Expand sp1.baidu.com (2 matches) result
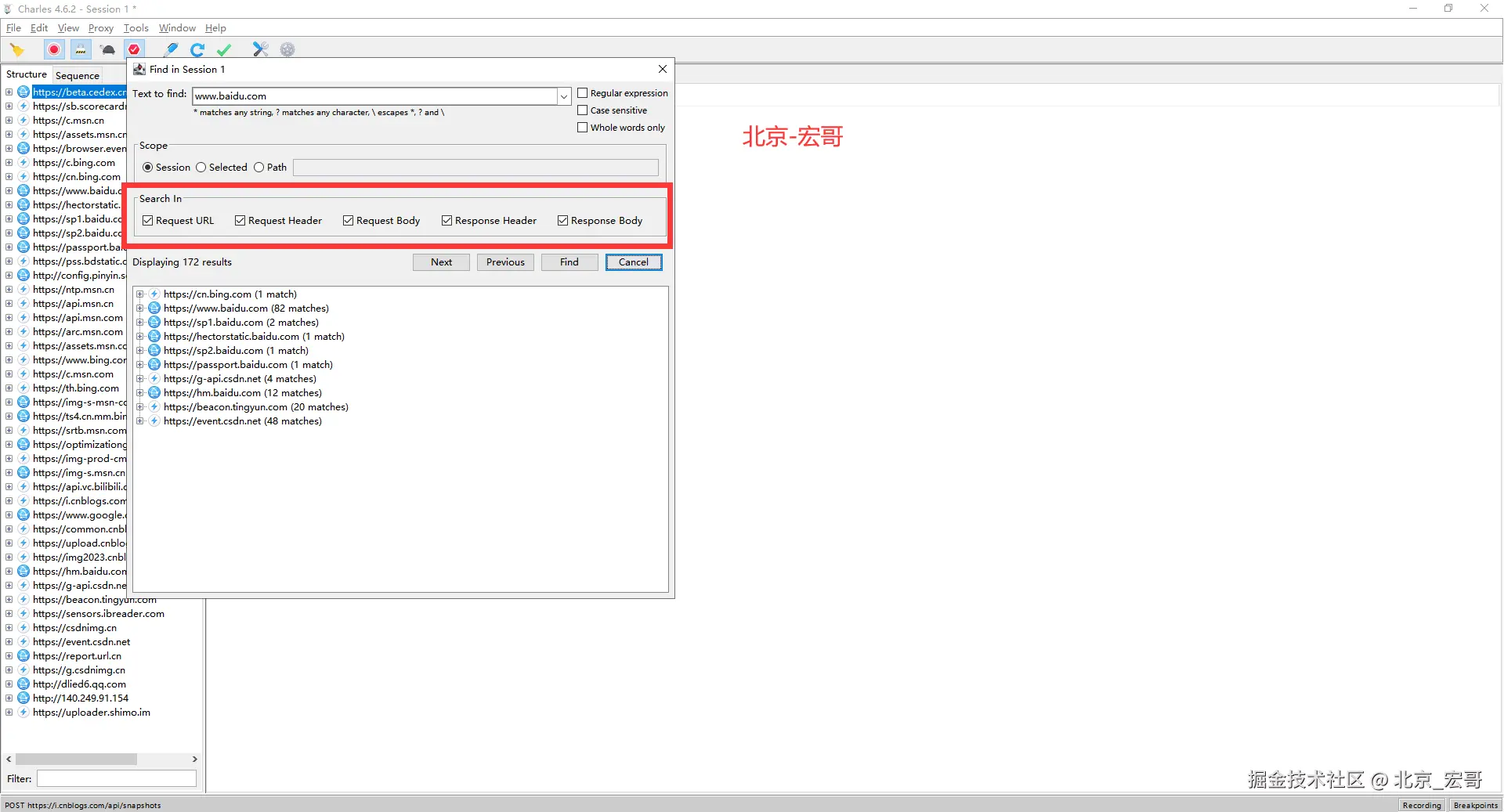This screenshot has width=1504, height=812. [140, 323]
